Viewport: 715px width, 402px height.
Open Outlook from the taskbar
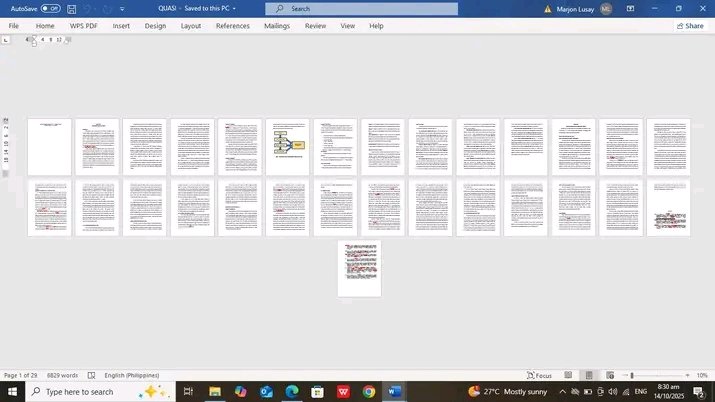[266, 392]
